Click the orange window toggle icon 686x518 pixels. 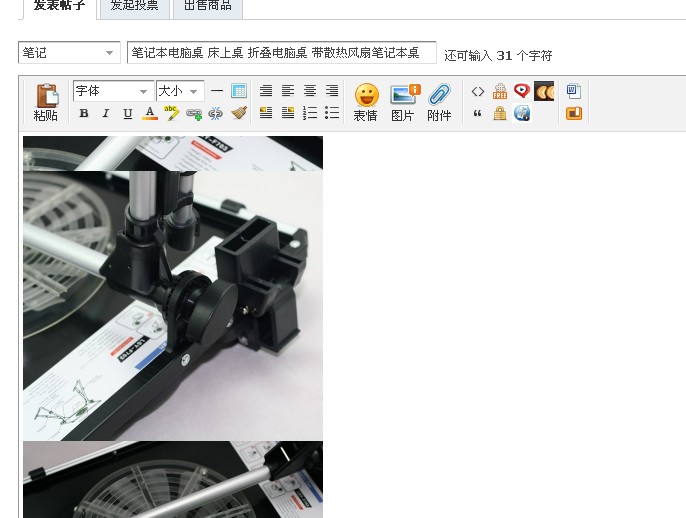pyautogui.click(x=574, y=114)
